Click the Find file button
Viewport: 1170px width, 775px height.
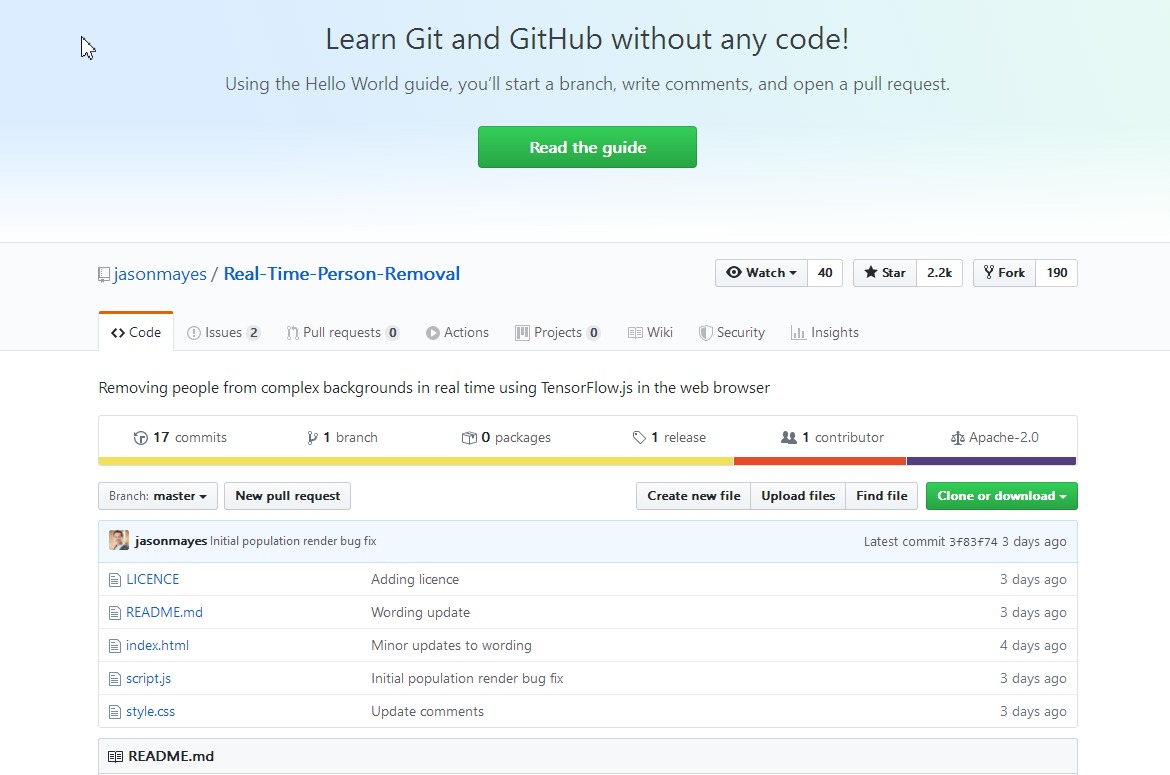[881, 496]
